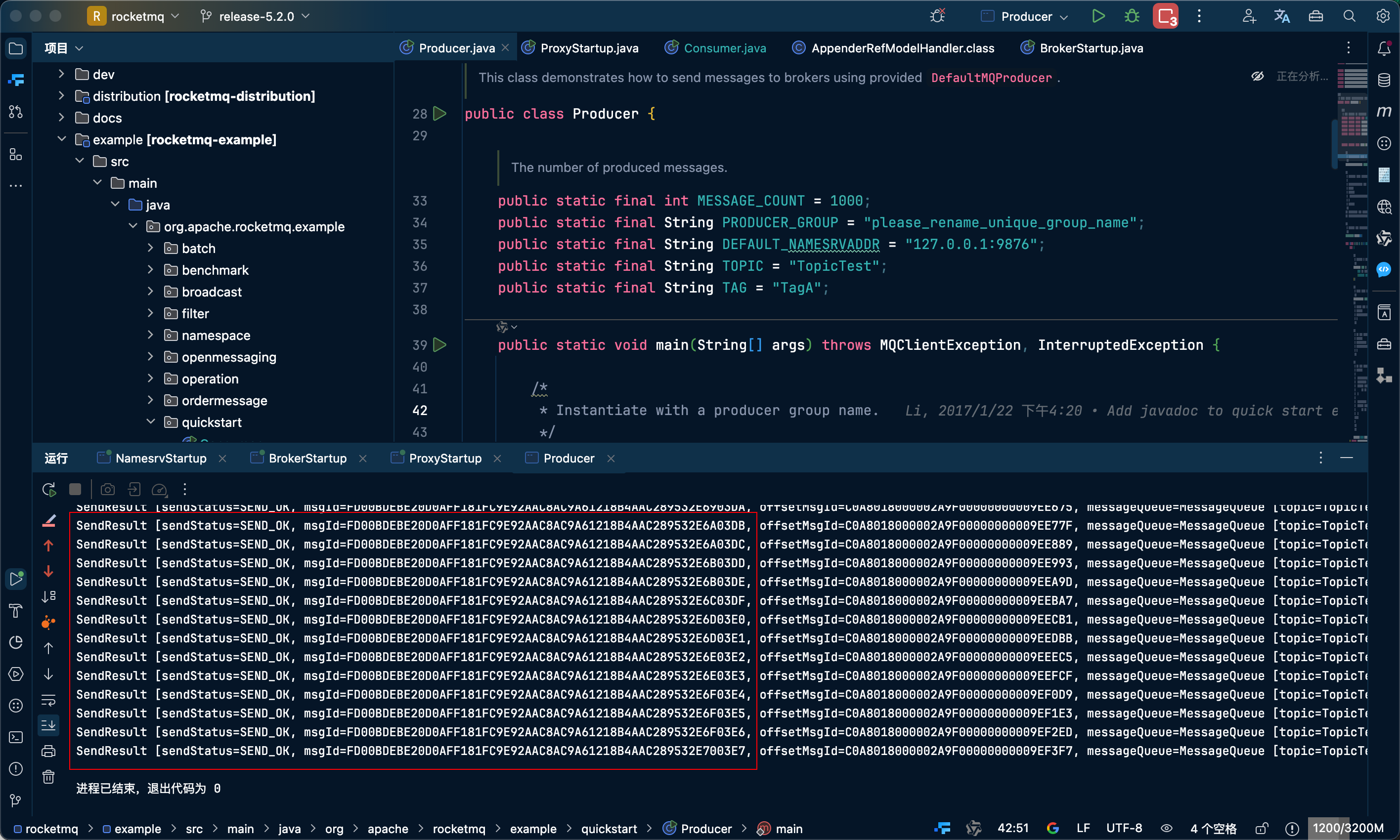Toggle code inspection highlighting eye icon
The height and width of the screenshot is (840, 1400).
pos(1257,77)
